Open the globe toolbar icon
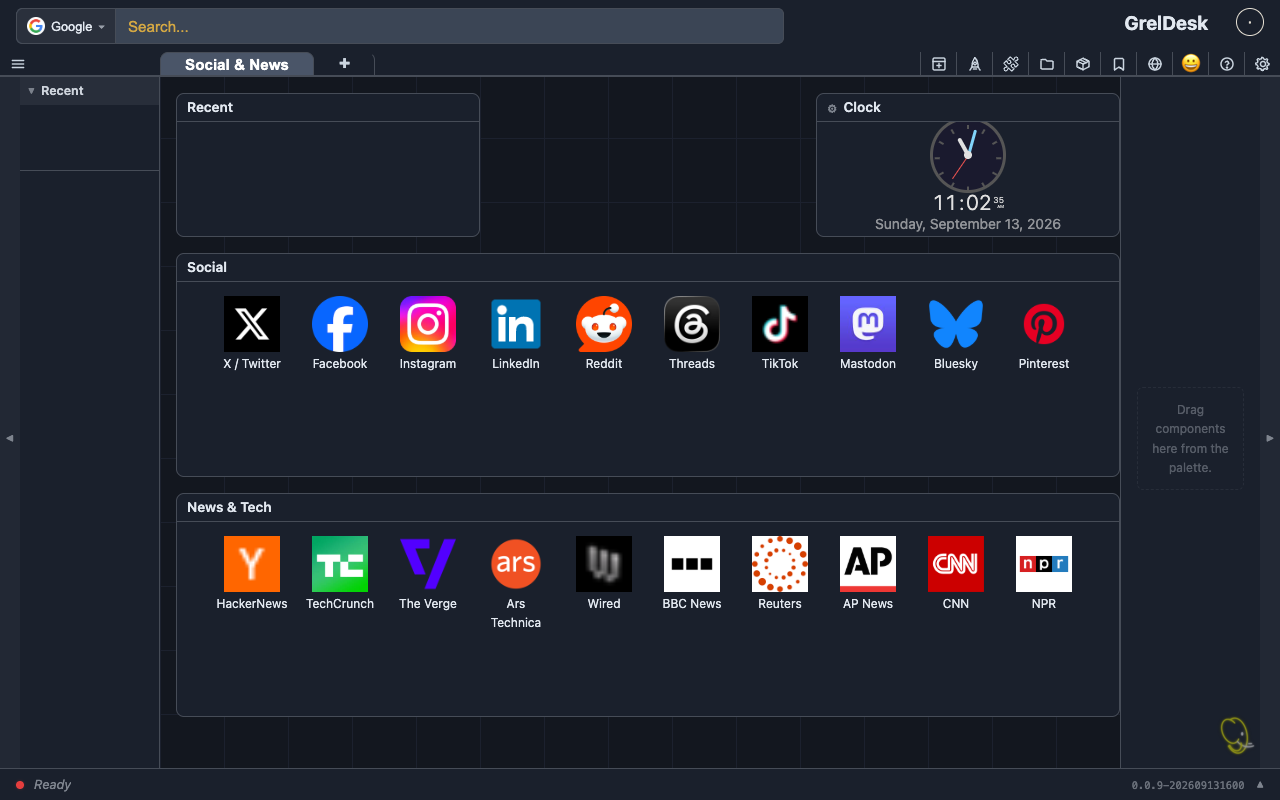This screenshot has width=1280, height=800. [x=1155, y=64]
